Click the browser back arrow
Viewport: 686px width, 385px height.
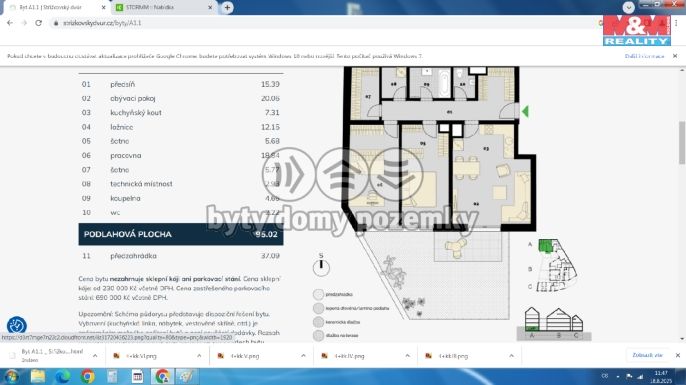pyautogui.click(x=10, y=23)
